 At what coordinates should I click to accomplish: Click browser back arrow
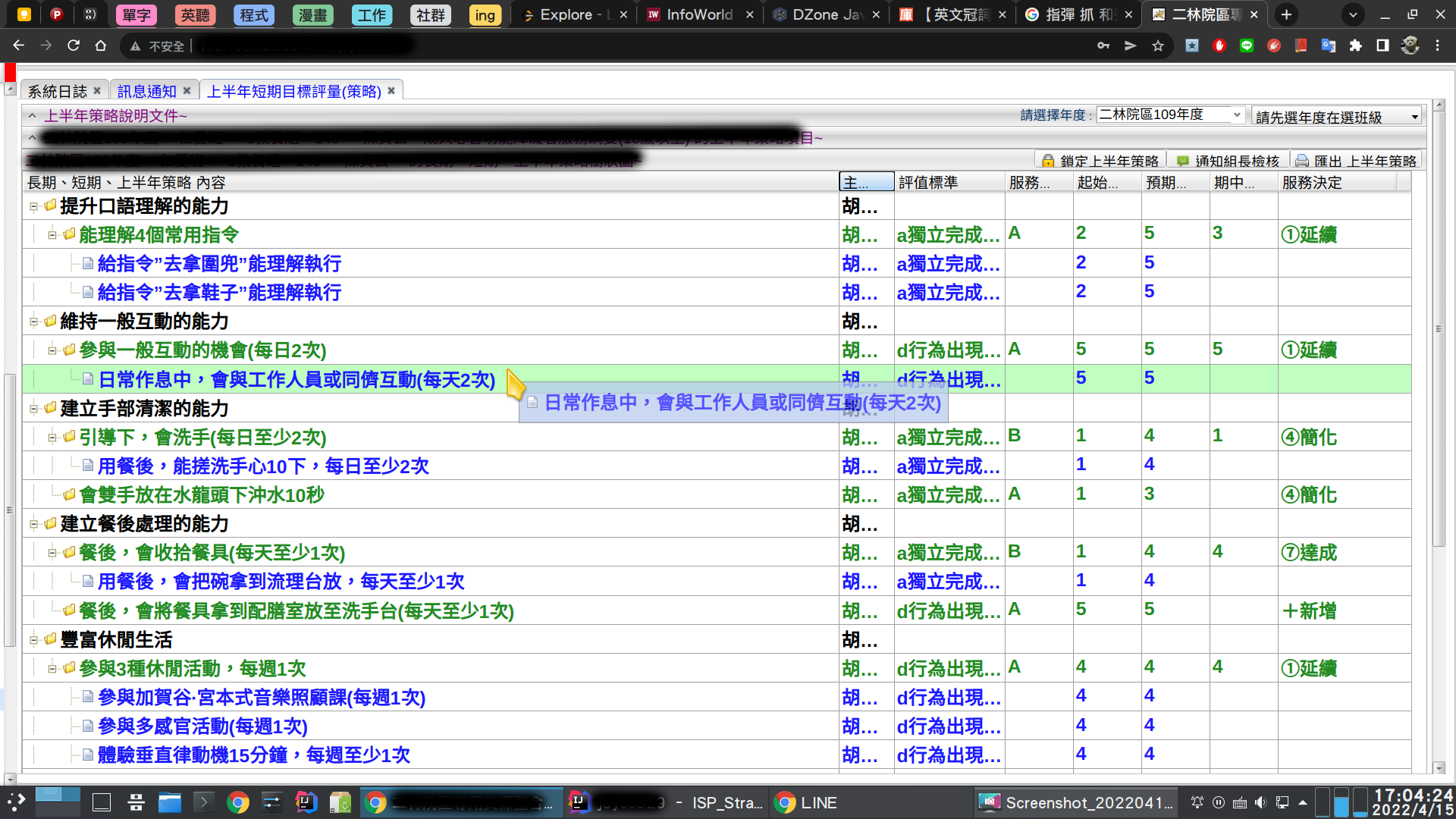19,45
